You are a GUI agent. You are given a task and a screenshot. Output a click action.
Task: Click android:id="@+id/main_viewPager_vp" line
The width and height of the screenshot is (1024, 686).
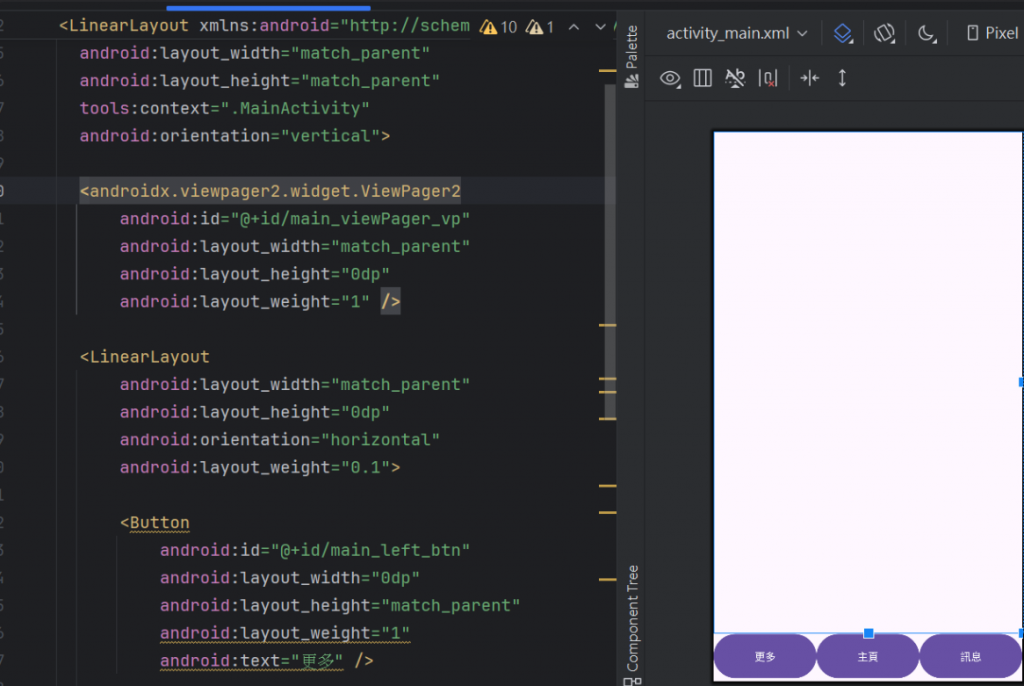(x=295, y=219)
